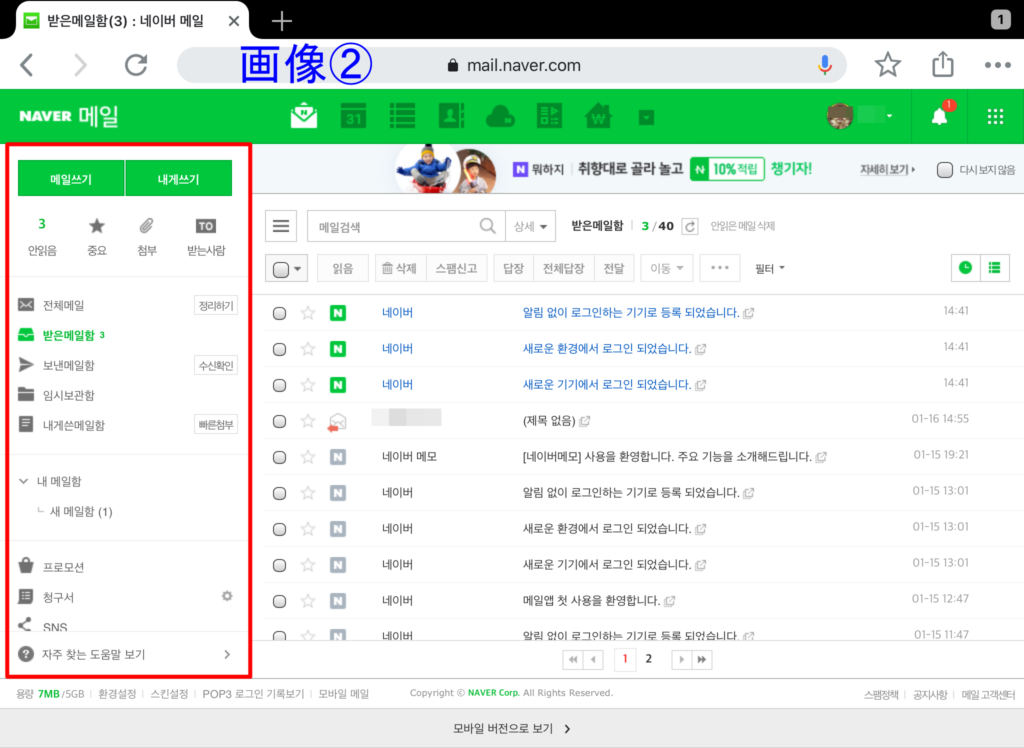Open the calendar icon in Naver header
This screenshot has height=748, width=1024.
[x=353, y=116]
